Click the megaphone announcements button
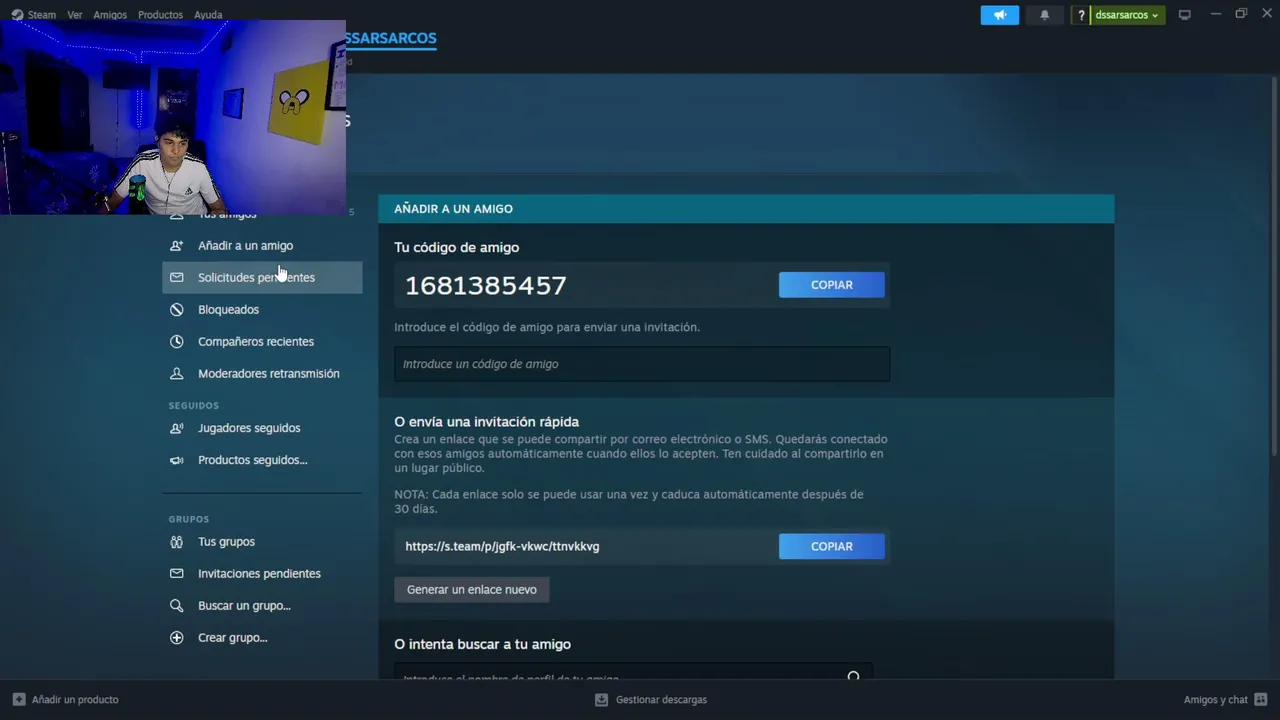The height and width of the screenshot is (720, 1280). click(x=1000, y=15)
